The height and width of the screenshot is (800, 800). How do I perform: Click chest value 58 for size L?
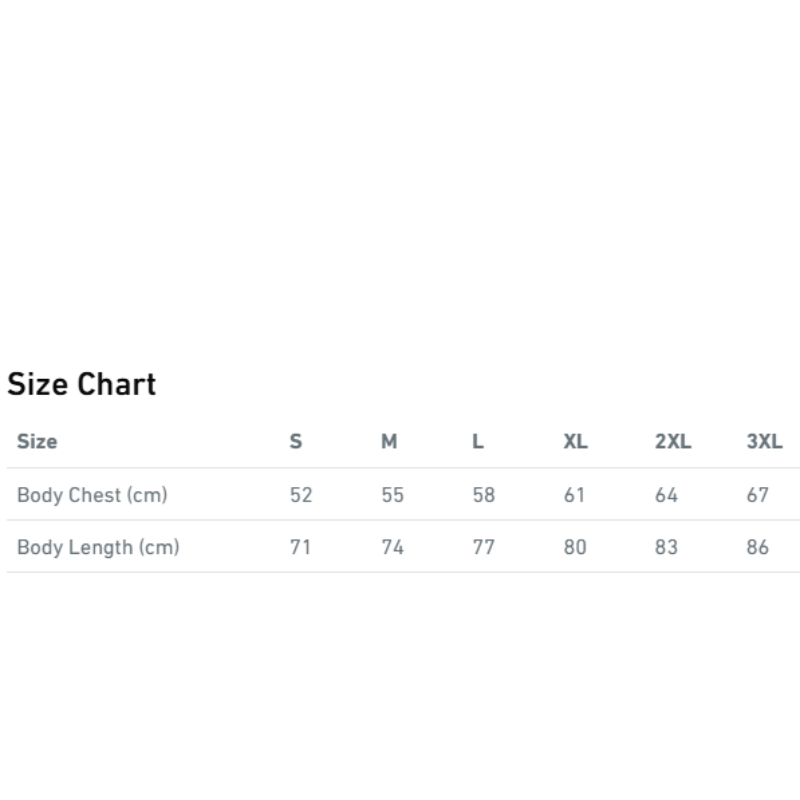point(484,495)
